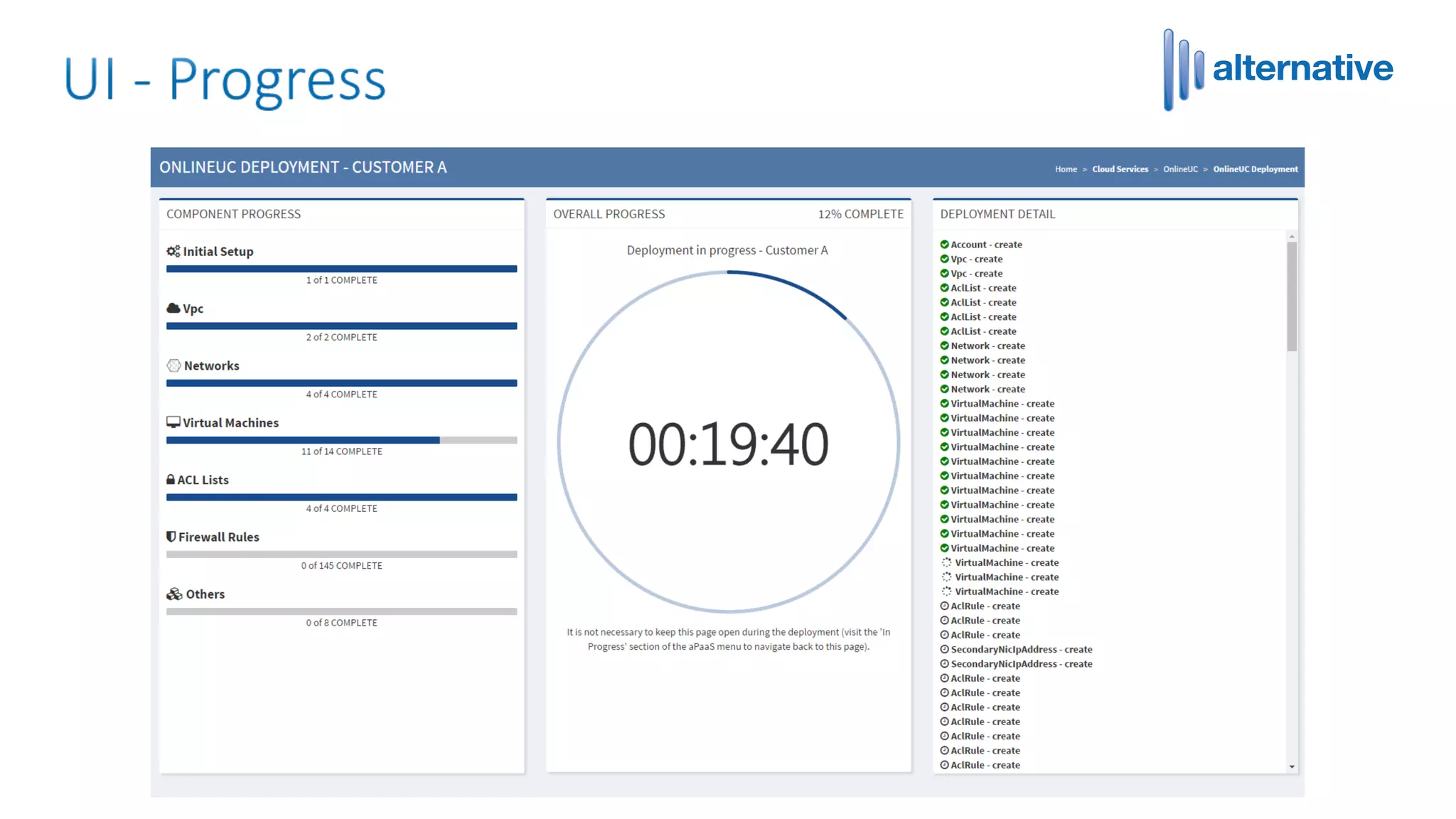
Task: Click the Virtual Machines progress bar
Action: [x=341, y=440]
